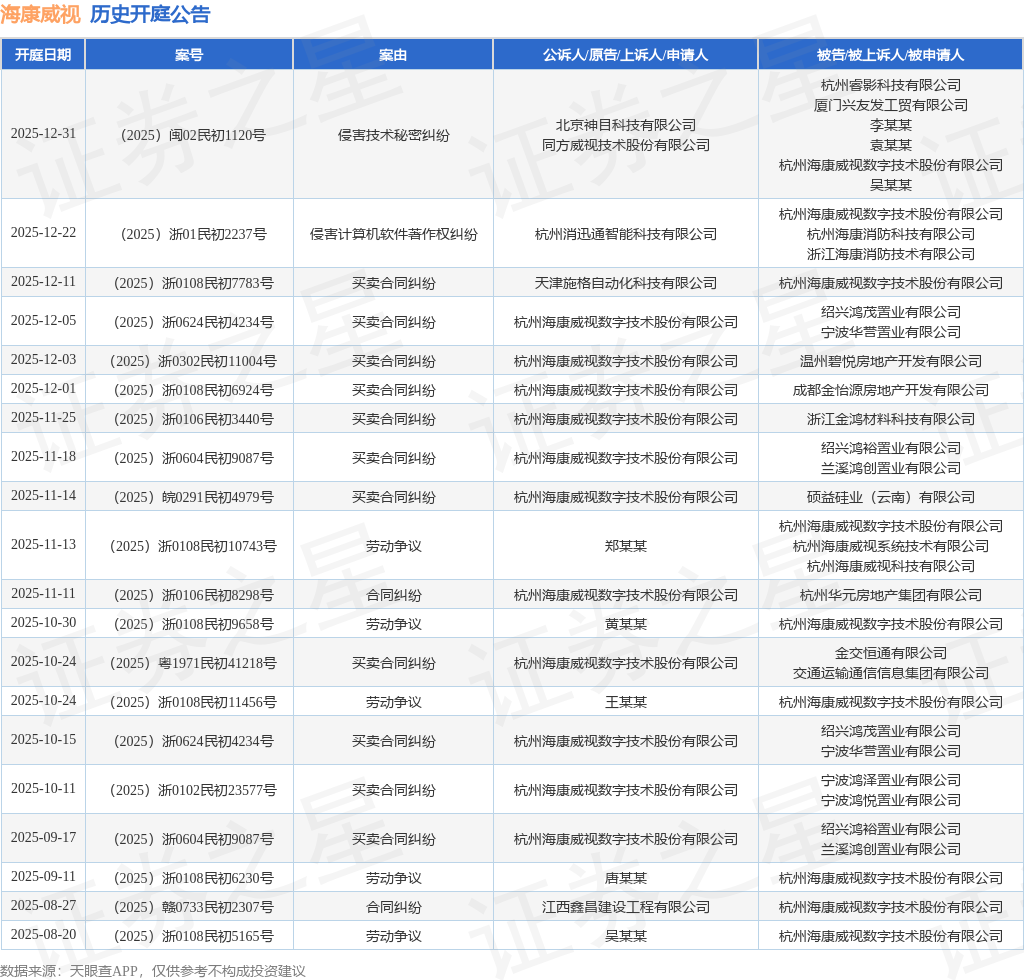Screen dimensions: 1024x980
Task: Click plaintiff 同方威视技术股份有限公司
Action: click(x=626, y=145)
